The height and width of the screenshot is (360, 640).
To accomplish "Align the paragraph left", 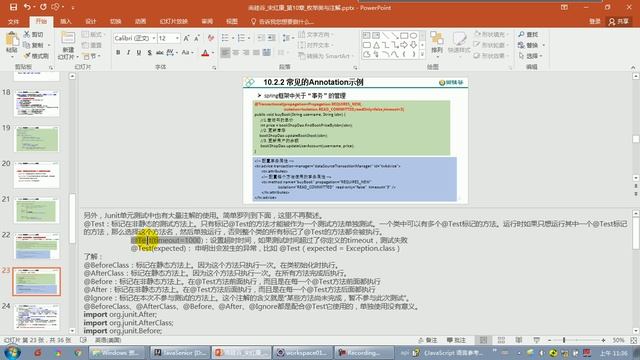I will [225, 53].
